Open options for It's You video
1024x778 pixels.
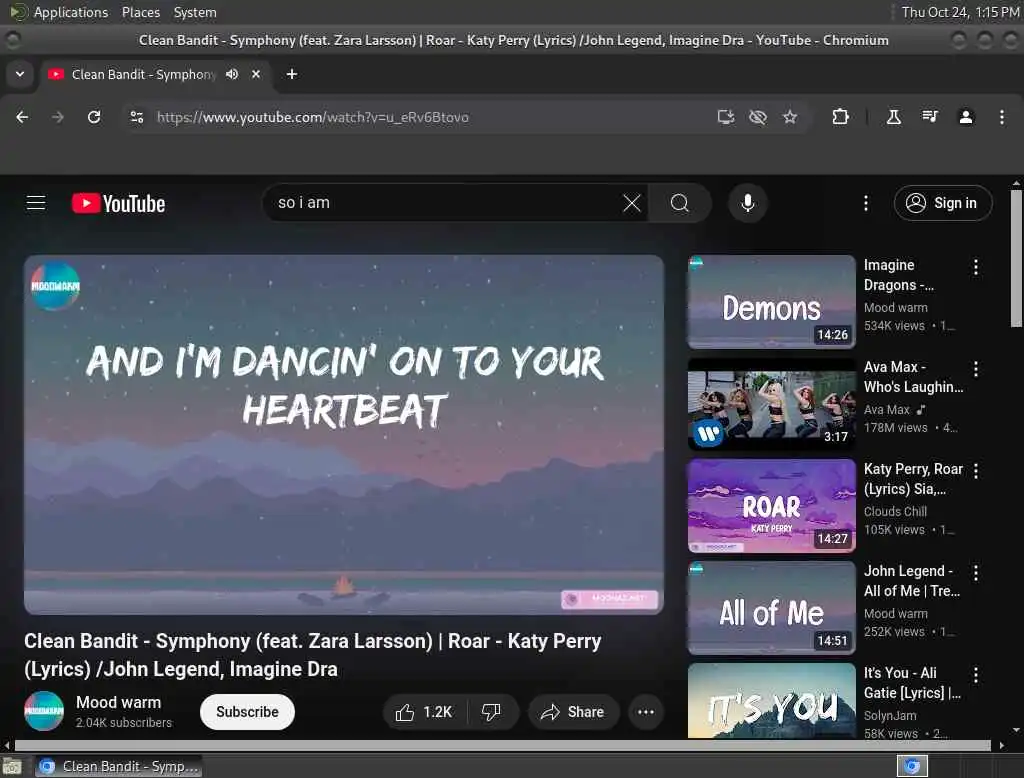[x=976, y=675]
